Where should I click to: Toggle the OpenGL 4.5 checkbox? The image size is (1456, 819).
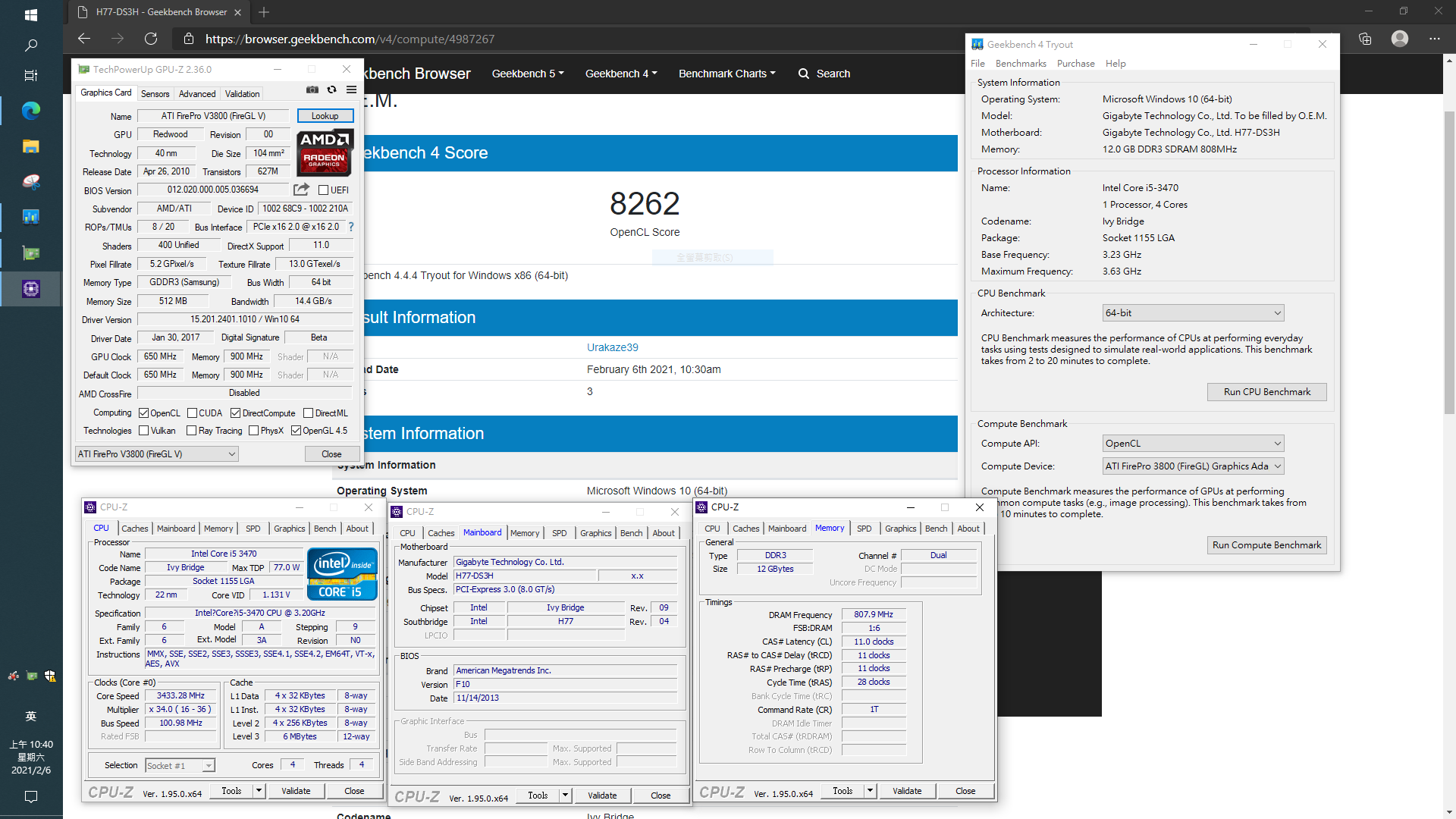point(296,431)
